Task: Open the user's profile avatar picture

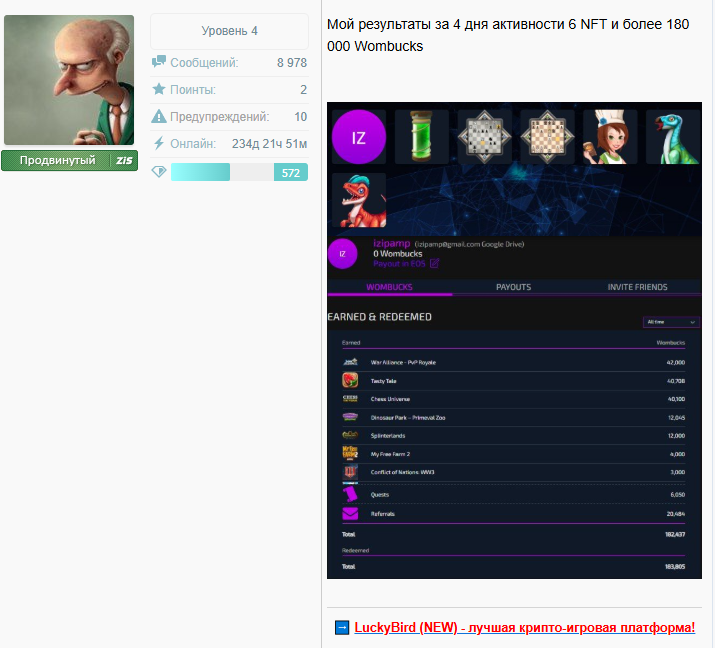Action: tap(68, 80)
